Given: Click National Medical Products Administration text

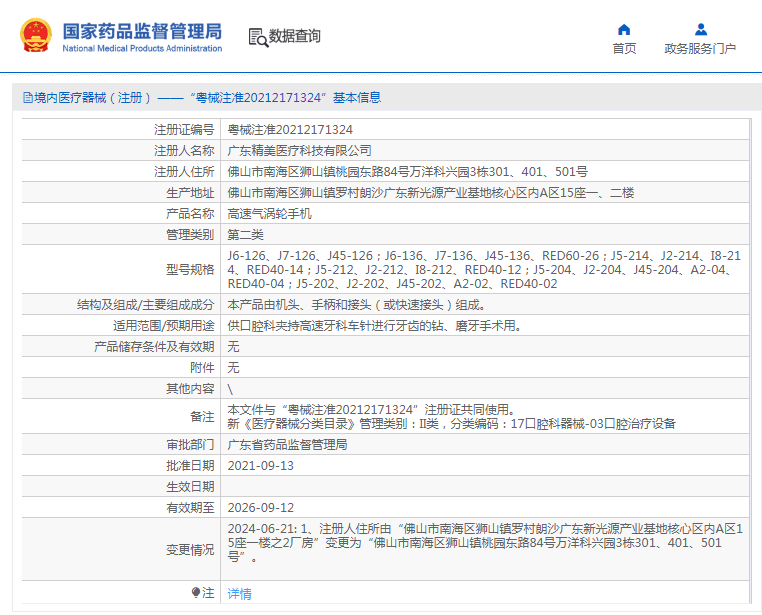Looking at the screenshot, I should tap(142, 49).
